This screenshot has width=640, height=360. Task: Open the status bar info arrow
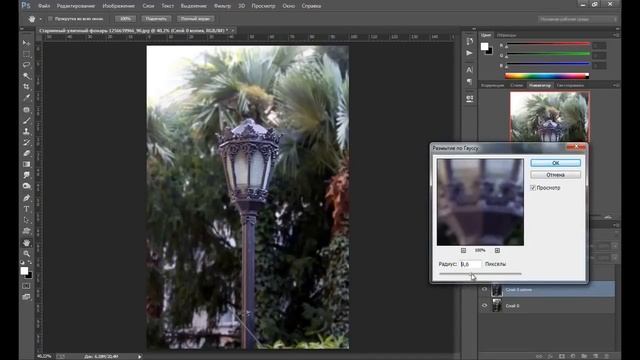pyautogui.click(x=140, y=356)
